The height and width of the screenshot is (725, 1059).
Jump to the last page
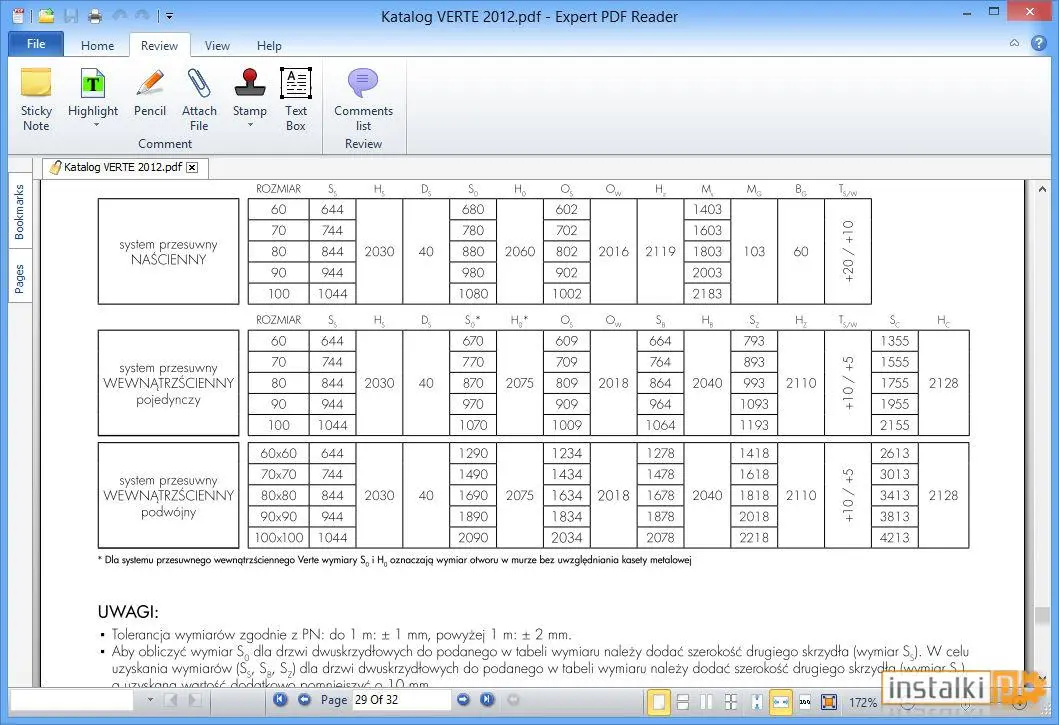pos(487,699)
